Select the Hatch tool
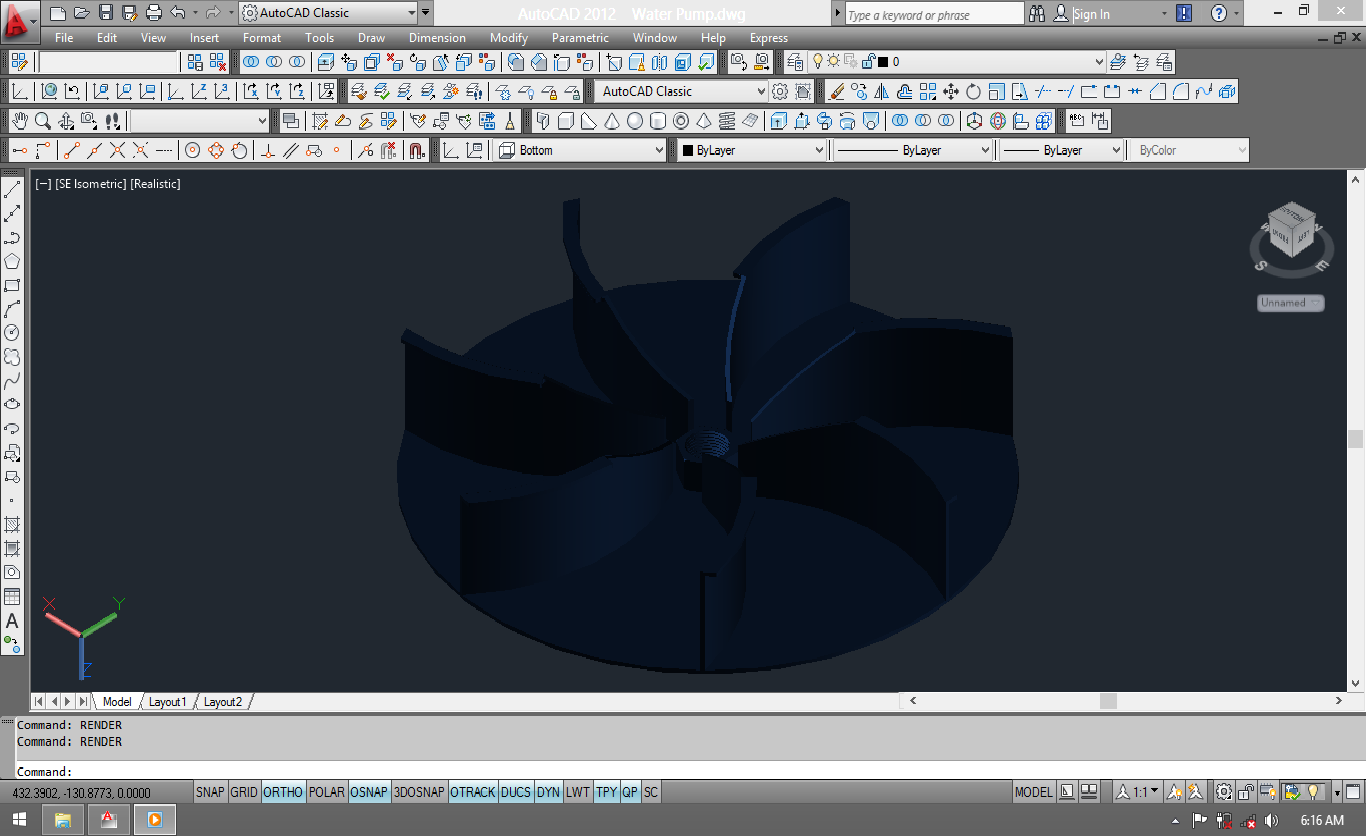This screenshot has height=836, width=1366. [12, 524]
